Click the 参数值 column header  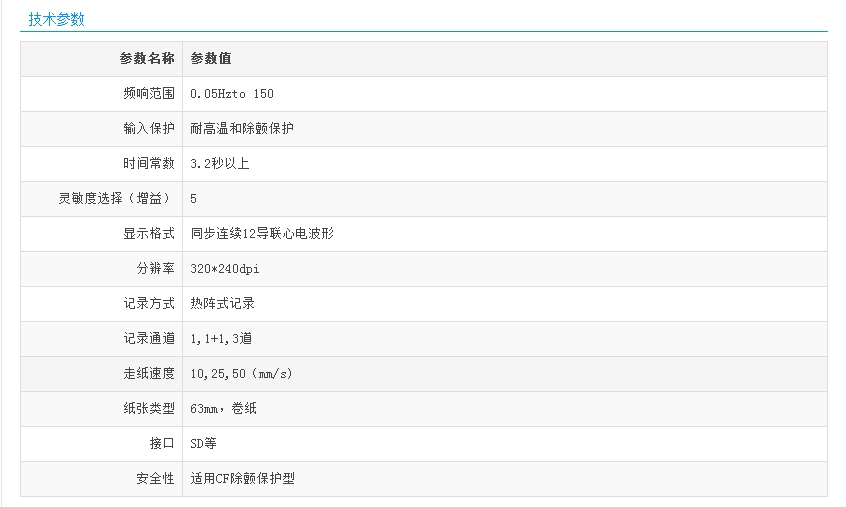211,59
